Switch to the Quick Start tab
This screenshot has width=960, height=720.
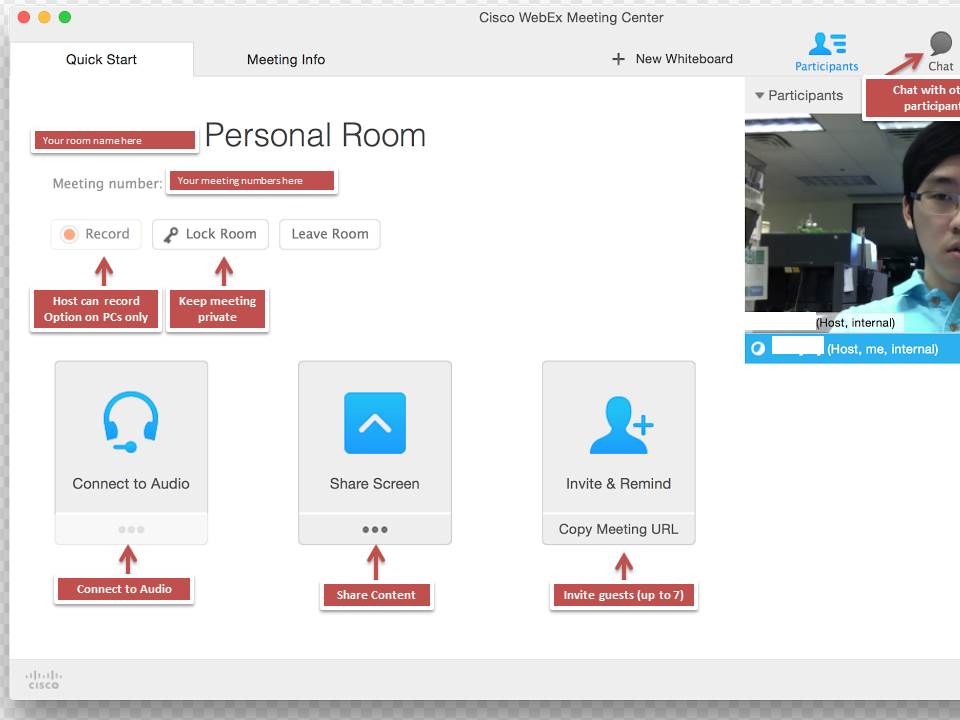102,59
